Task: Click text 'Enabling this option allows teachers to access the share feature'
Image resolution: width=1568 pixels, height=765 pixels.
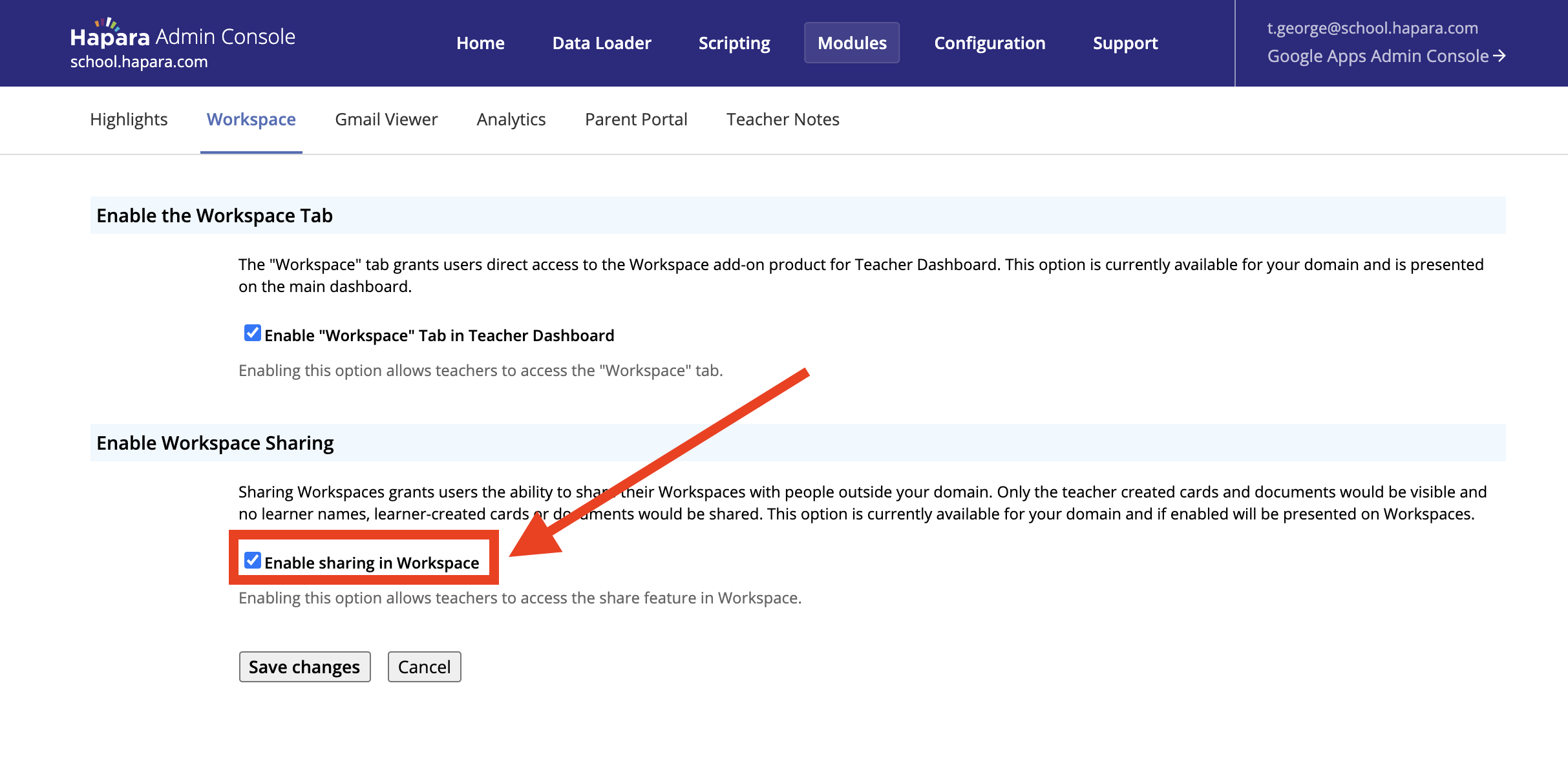Action: coord(467,598)
